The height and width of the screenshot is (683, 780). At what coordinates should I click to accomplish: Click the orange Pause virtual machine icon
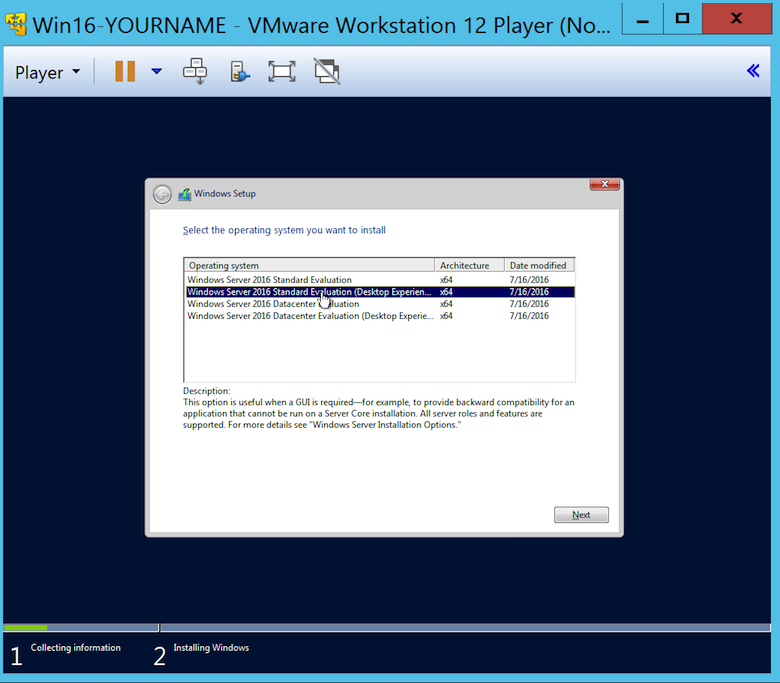click(125, 71)
